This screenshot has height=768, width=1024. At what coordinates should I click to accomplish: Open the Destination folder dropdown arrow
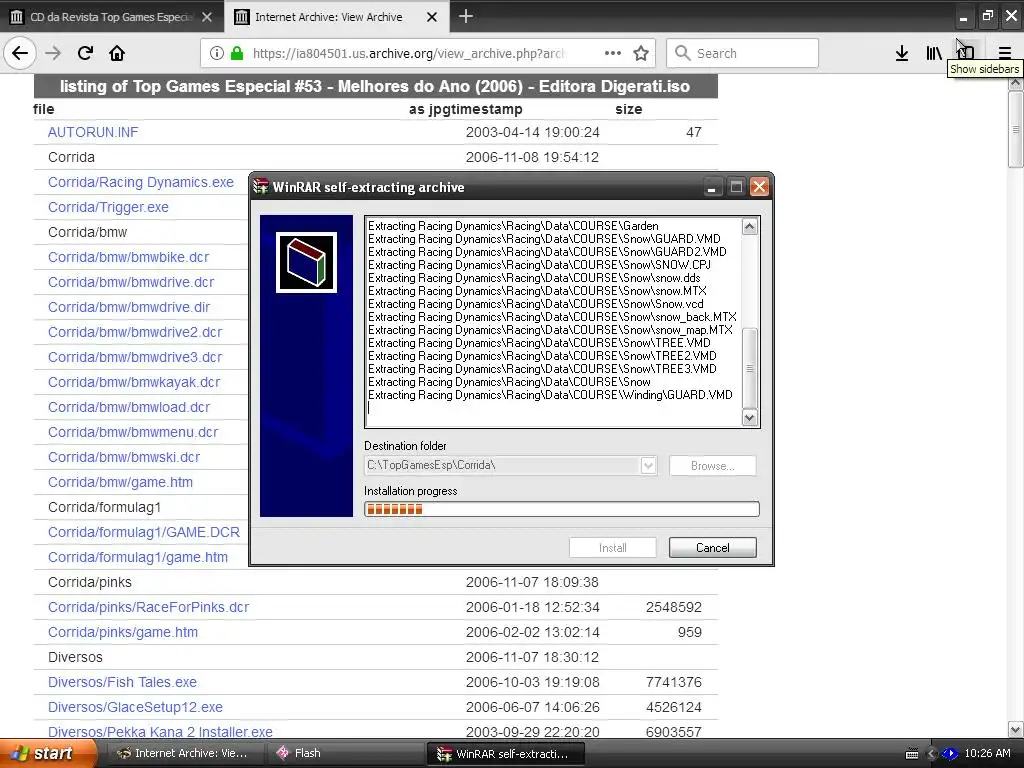(648, 466)
